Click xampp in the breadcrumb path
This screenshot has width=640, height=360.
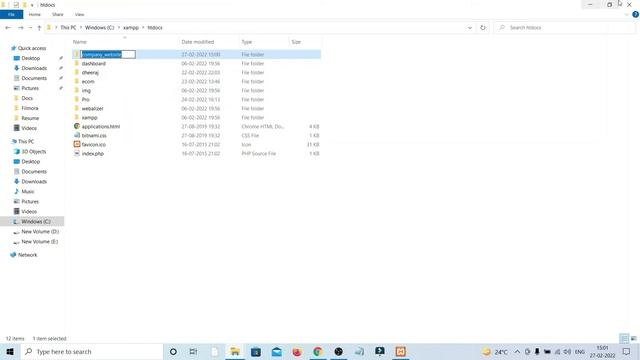[131, 28]
